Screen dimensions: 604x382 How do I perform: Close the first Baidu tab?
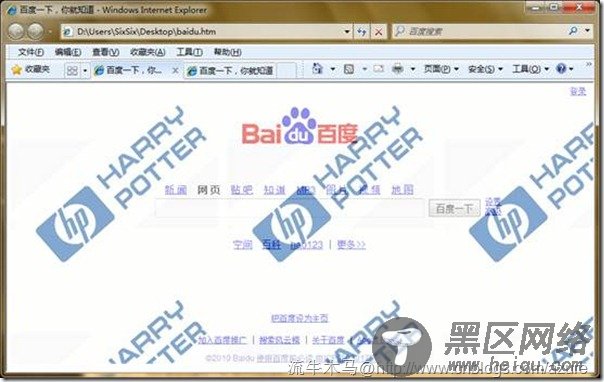175,70
